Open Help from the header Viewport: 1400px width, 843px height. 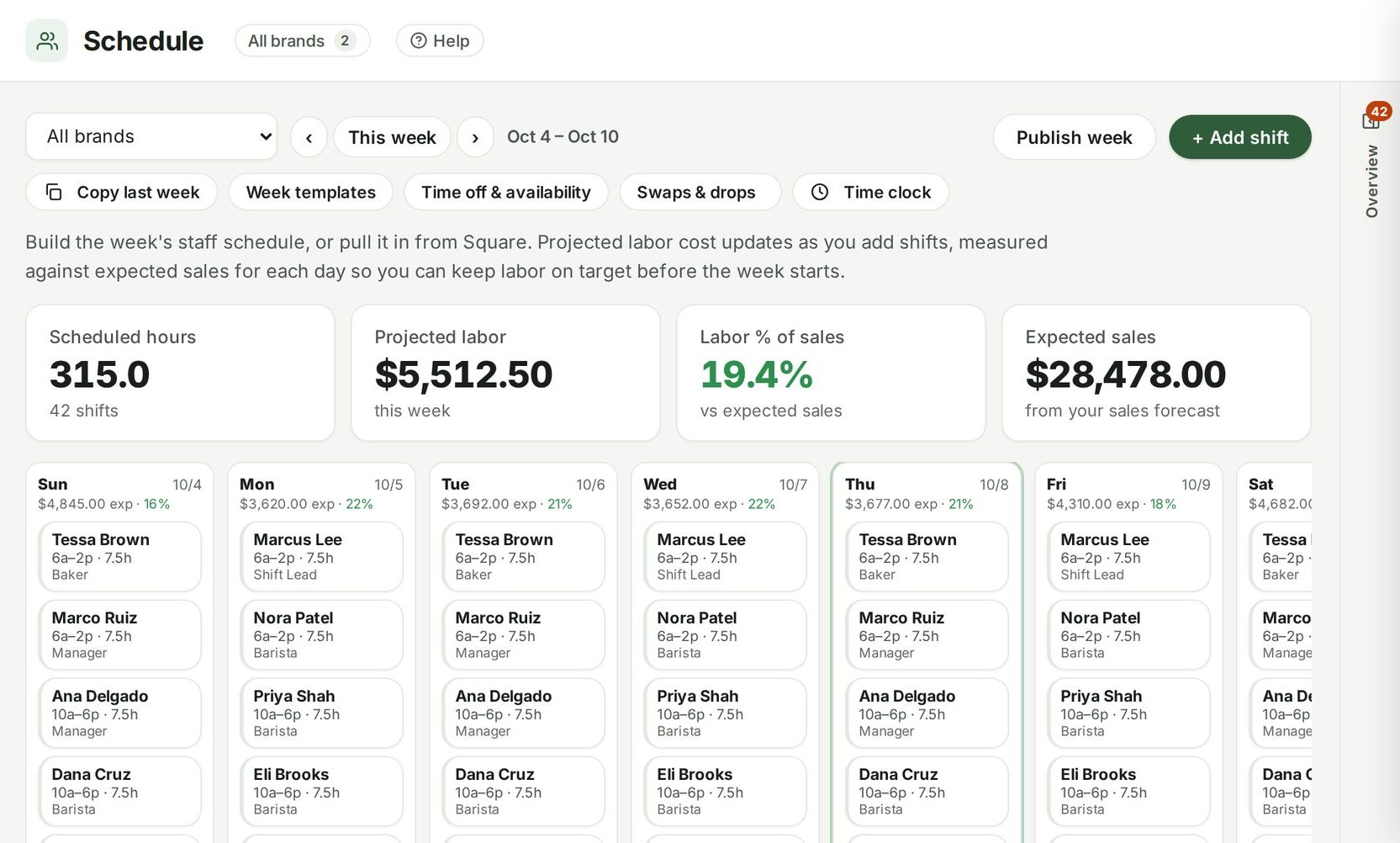click(440, 40)
